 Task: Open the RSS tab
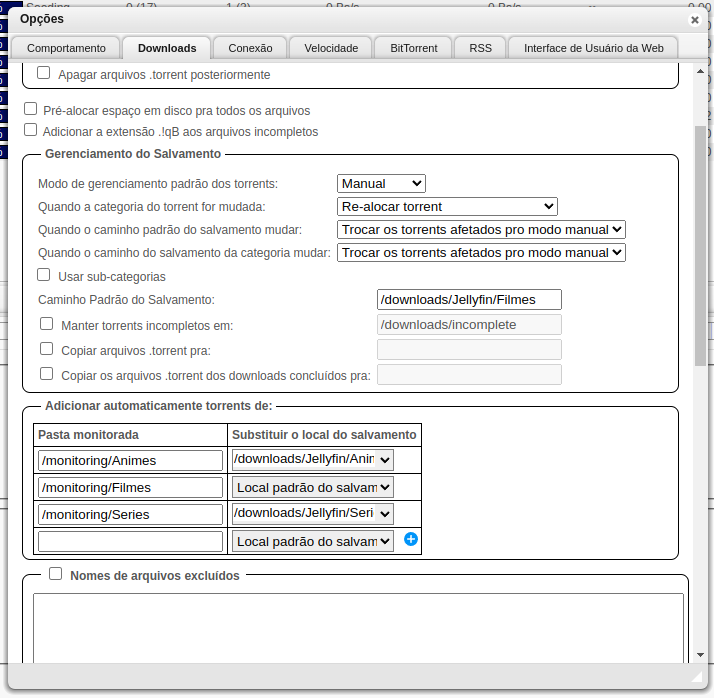click(x=480, y=48)
